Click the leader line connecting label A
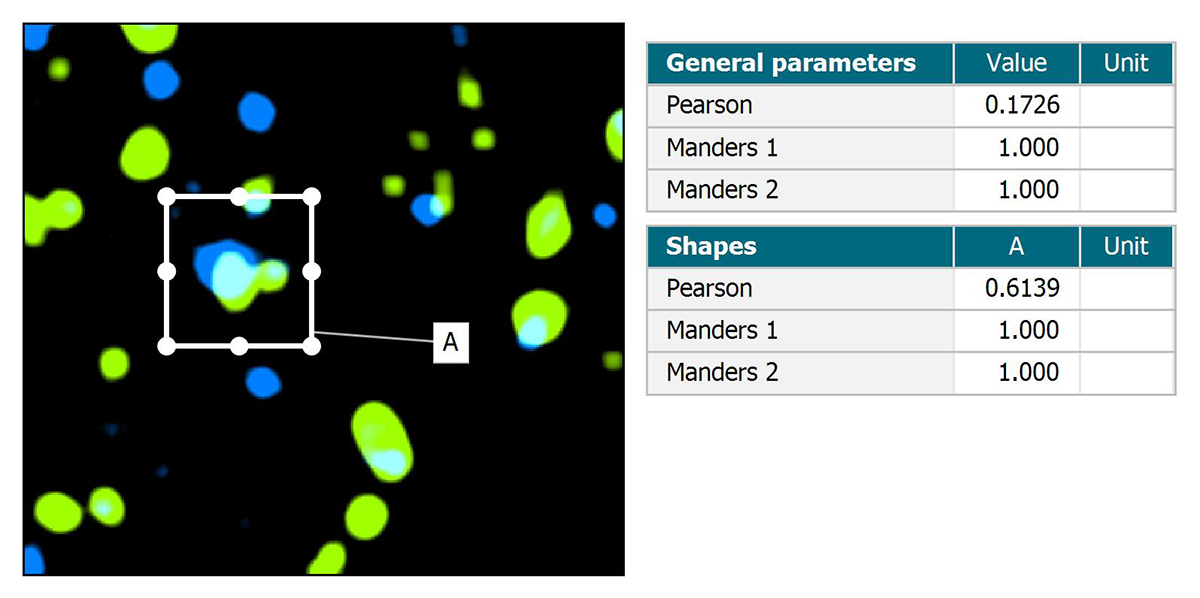This screenshot has width=1200, height=598. tap(373, 337)
